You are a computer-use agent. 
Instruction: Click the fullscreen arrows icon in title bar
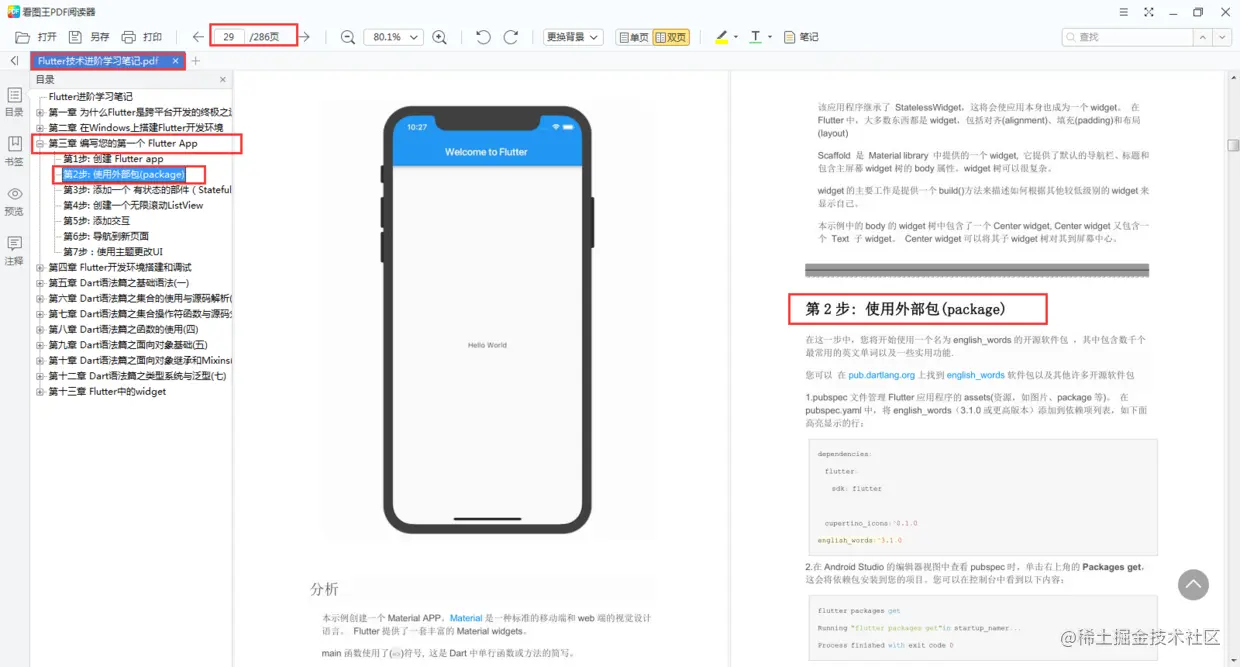tap(1148, 12)
